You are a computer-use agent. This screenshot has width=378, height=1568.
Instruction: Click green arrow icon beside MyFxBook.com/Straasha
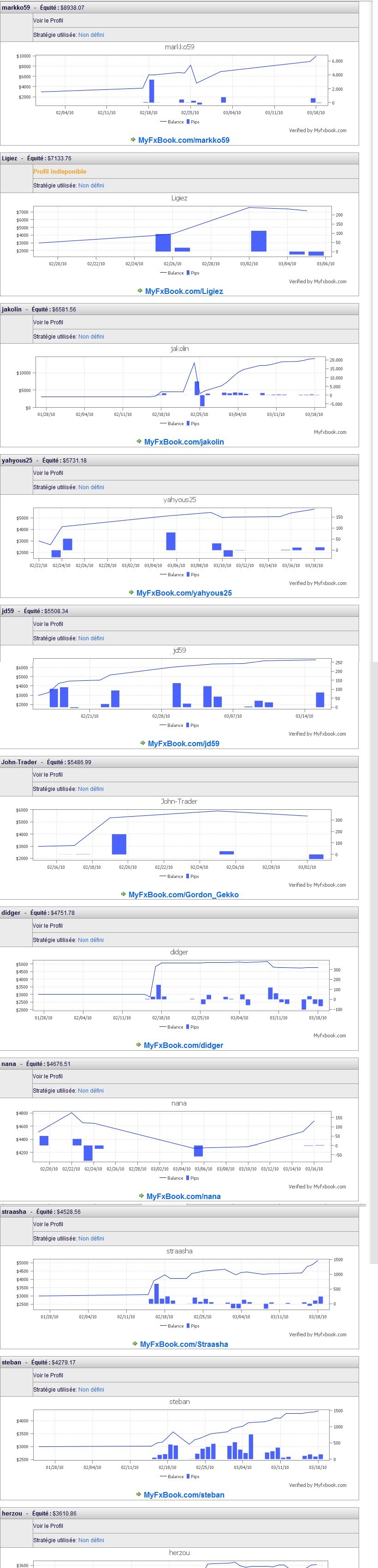tap(135, 1343)
